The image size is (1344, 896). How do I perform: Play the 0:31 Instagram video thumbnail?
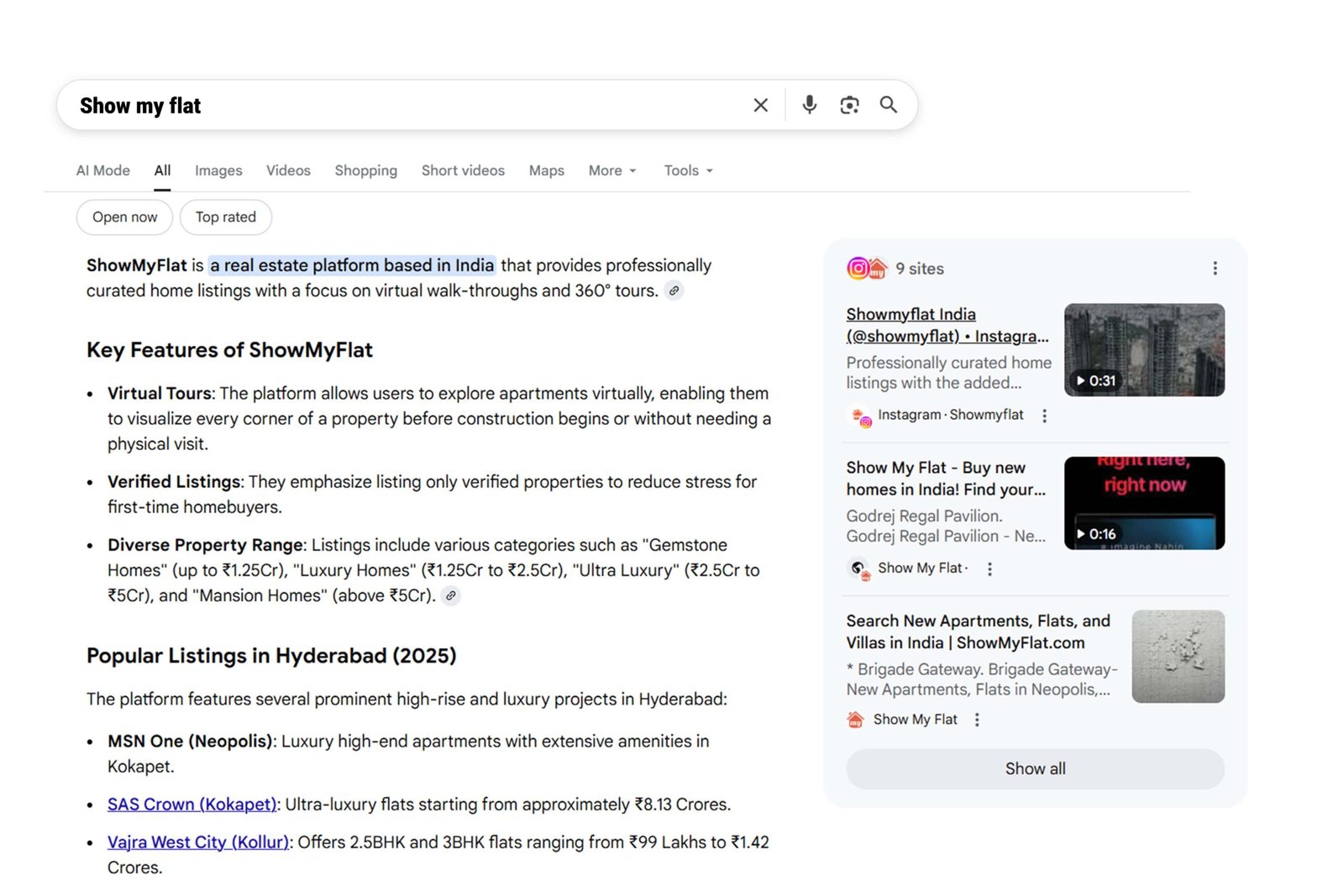click(x=1144, y=349)
